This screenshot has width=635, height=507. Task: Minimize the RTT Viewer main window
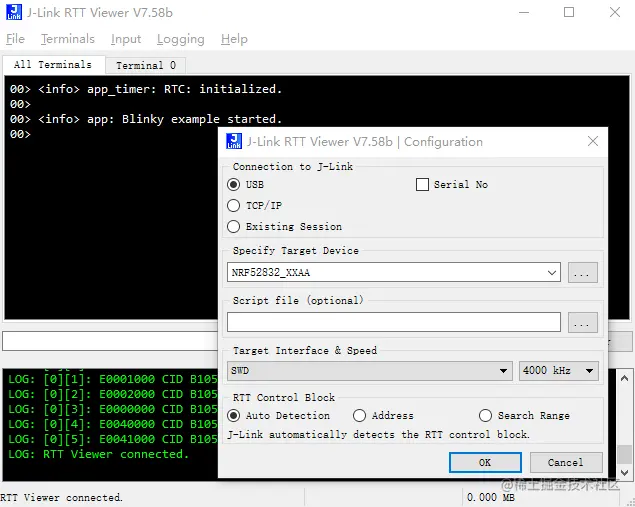pos(524,13)
